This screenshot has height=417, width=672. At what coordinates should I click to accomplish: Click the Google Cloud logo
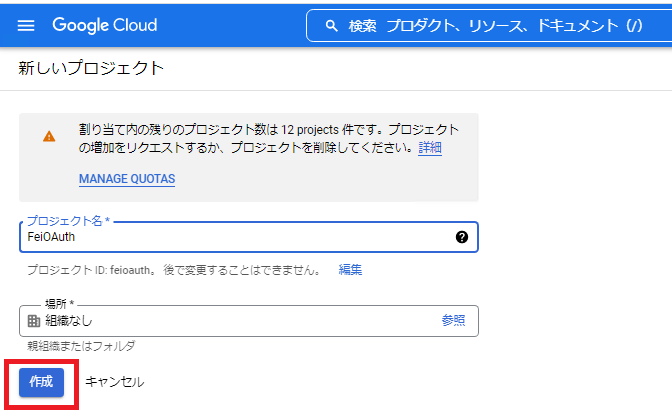click(105, 25)
